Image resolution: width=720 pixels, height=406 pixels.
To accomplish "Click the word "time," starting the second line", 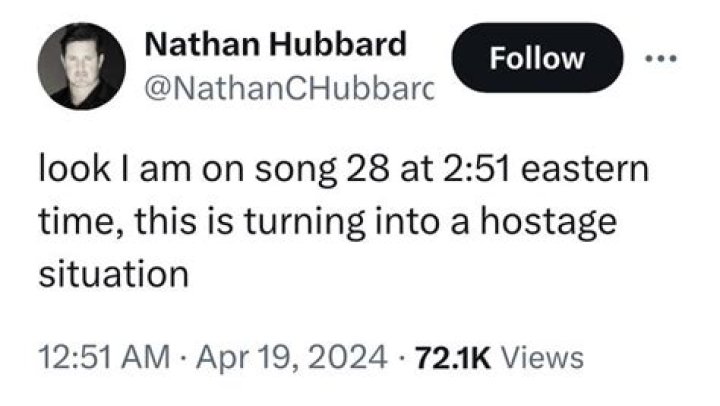I will pyautogui.click(x=81, y=222).
